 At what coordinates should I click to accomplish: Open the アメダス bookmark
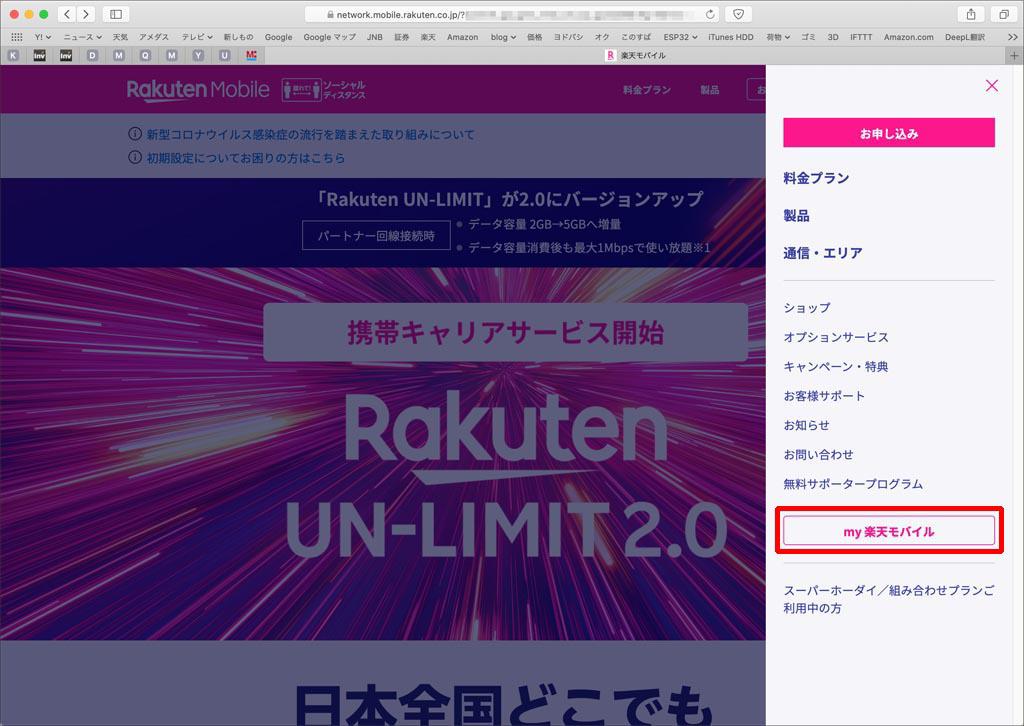coord(153,37)
